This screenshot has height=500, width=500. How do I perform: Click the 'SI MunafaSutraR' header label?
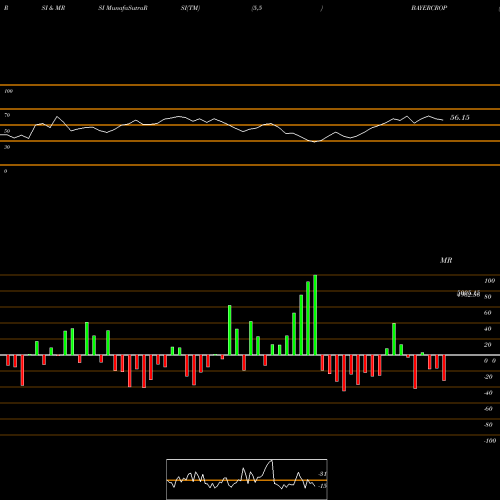tap(123, 8)
